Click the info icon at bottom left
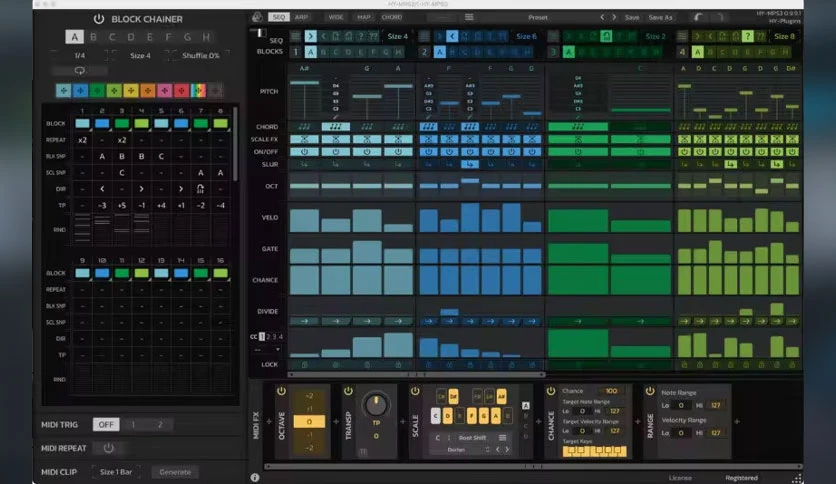The image size is (836, 484). (x=255, y=478)
